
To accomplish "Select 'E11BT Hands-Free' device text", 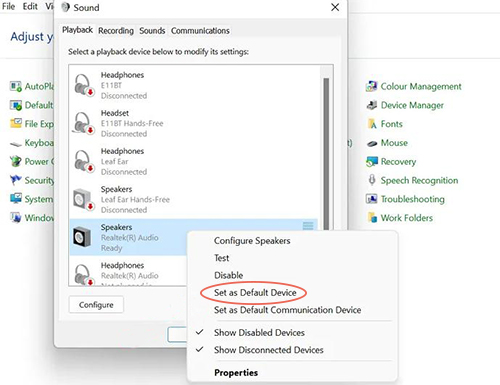I will 132,124.
